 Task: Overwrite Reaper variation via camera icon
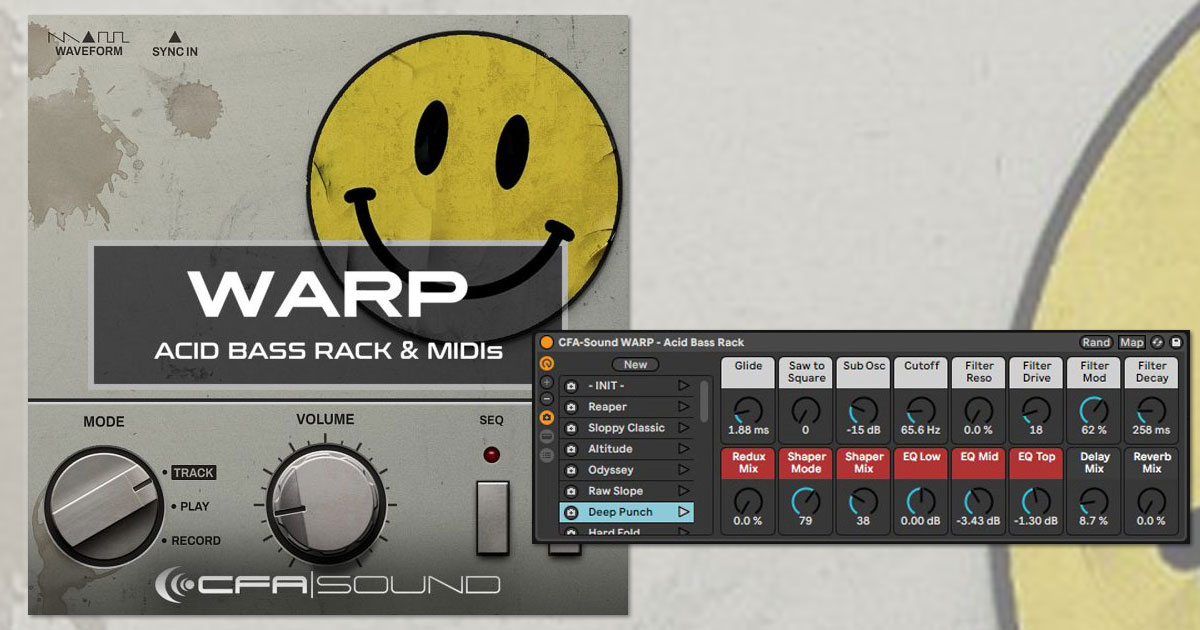pyautogui.click(x=571, y=407)
